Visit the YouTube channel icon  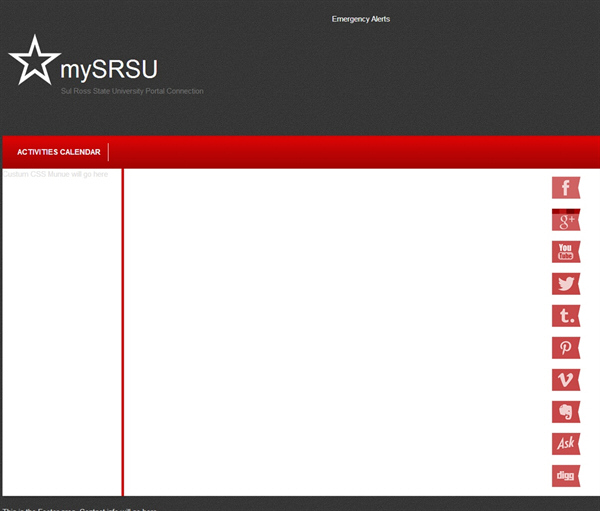pos(565,252)
